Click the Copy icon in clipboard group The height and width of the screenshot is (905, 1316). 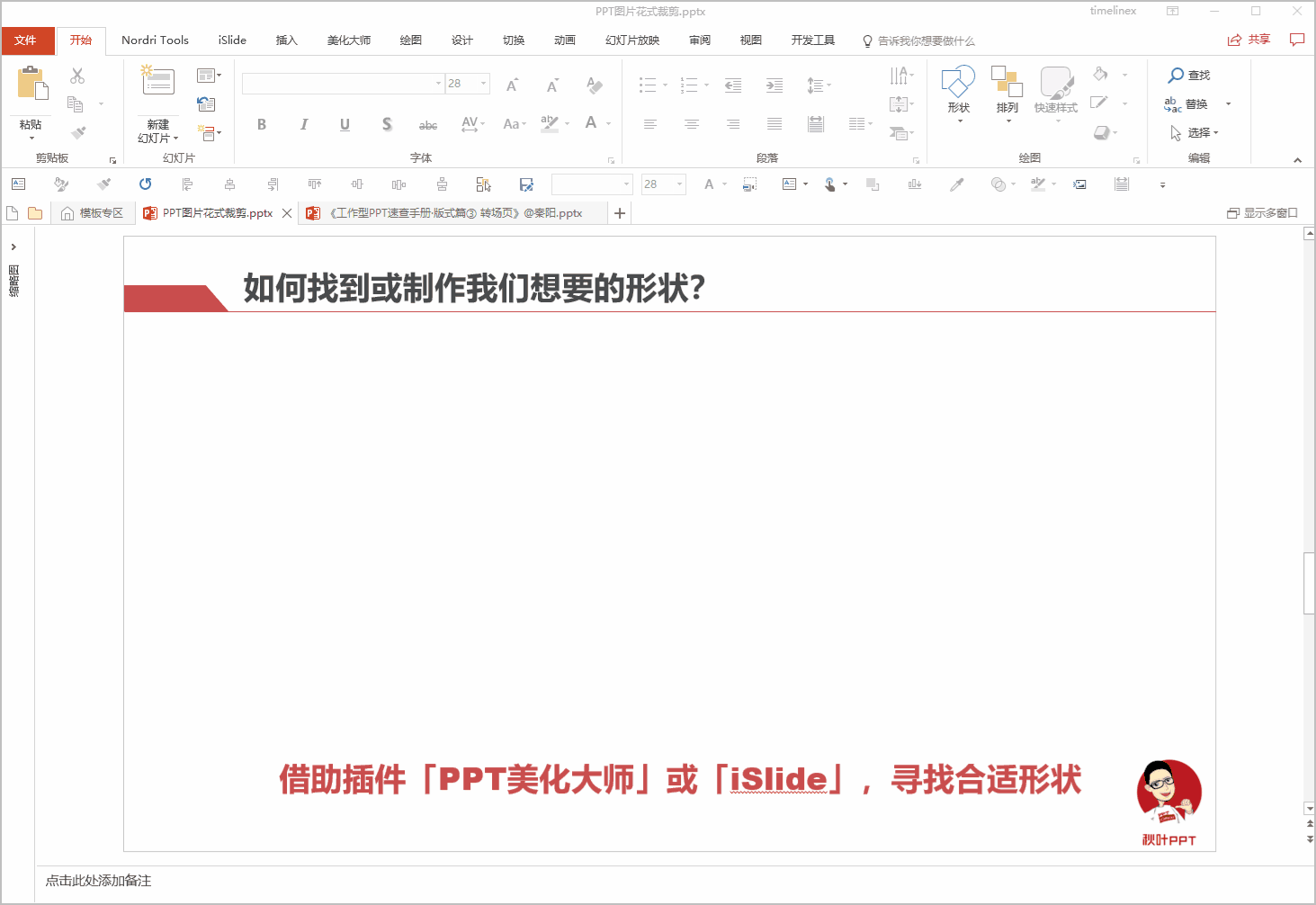(x=76, y=104)
